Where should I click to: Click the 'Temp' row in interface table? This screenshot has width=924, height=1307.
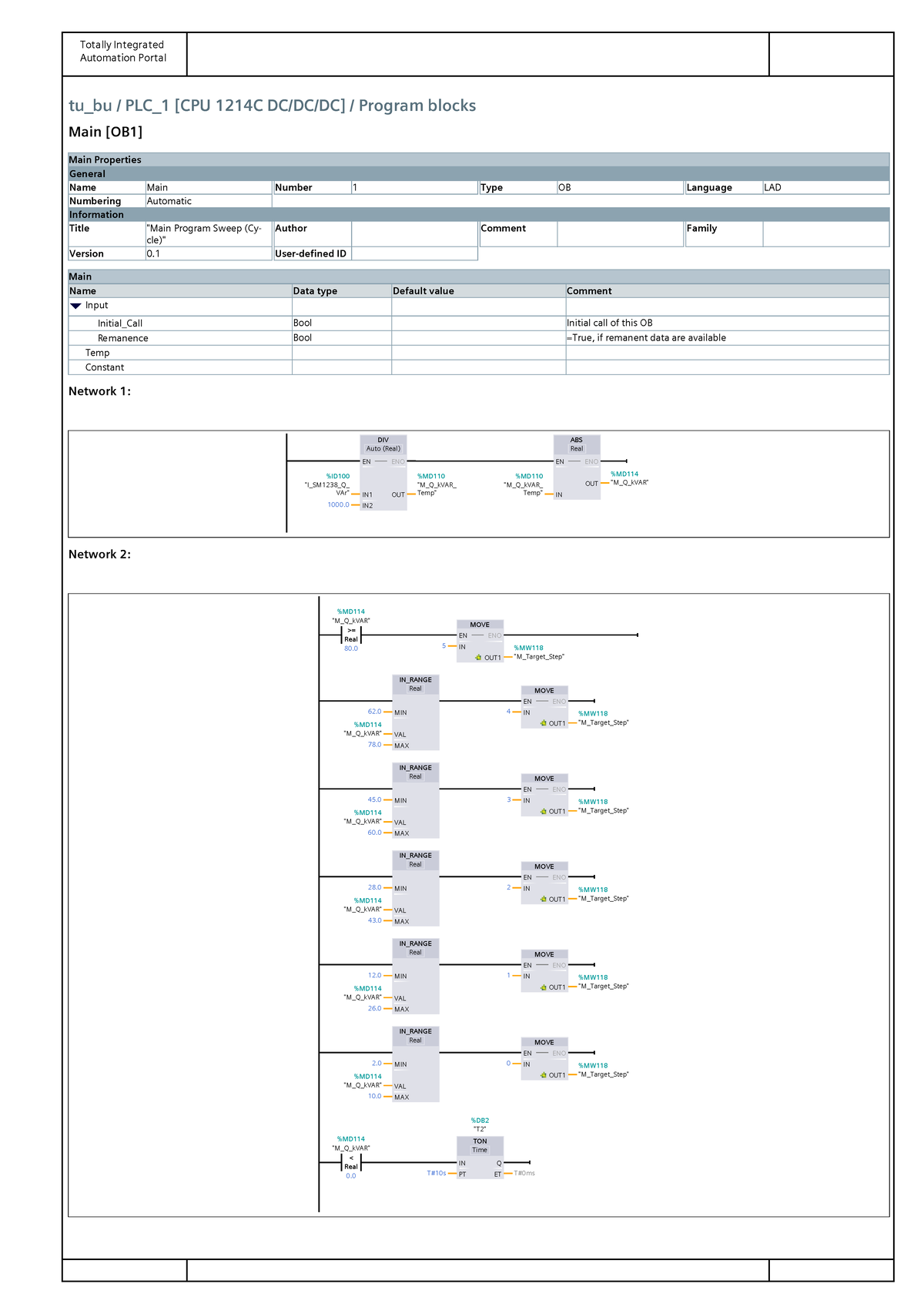pos(98,353)
